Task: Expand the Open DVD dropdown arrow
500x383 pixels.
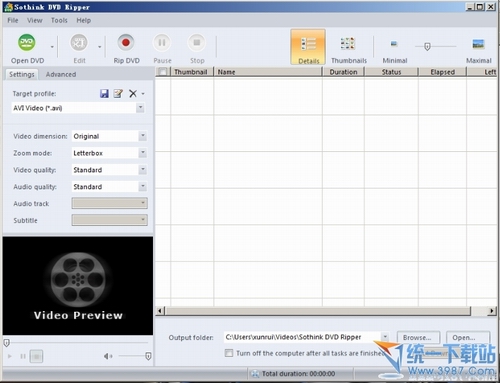Action: coord(52,47)
